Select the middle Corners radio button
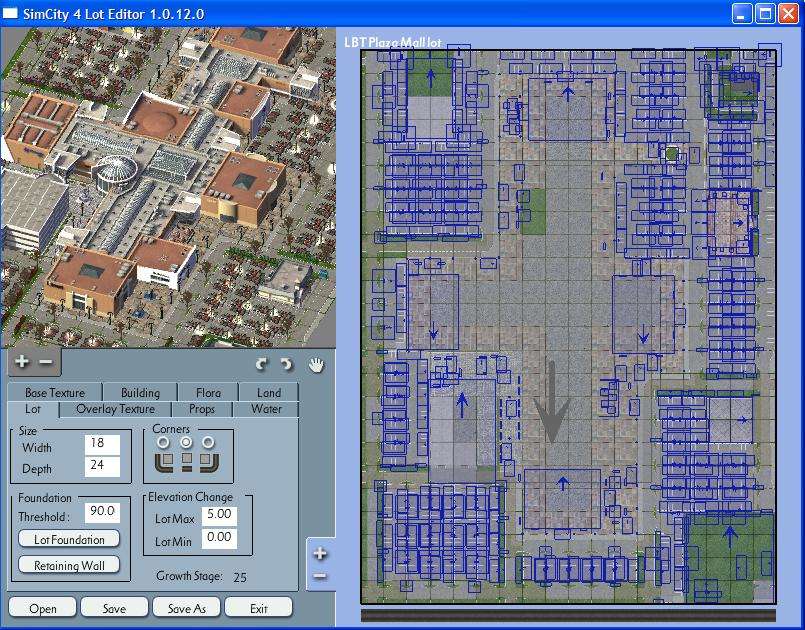This screenshot has width=805, height=630. click(186, 442)
